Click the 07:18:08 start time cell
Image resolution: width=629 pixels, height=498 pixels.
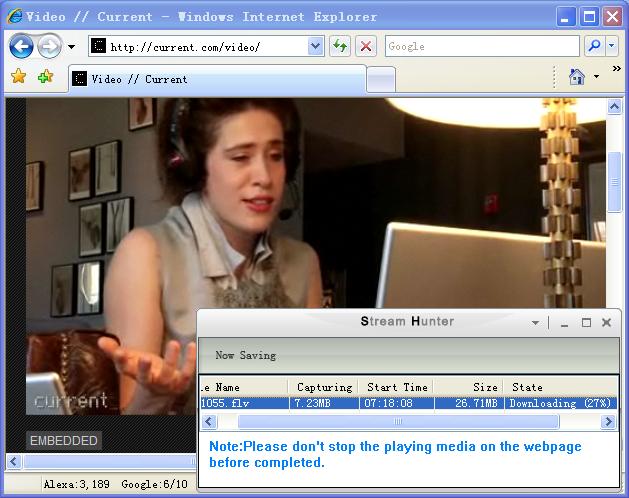[388, 403]
